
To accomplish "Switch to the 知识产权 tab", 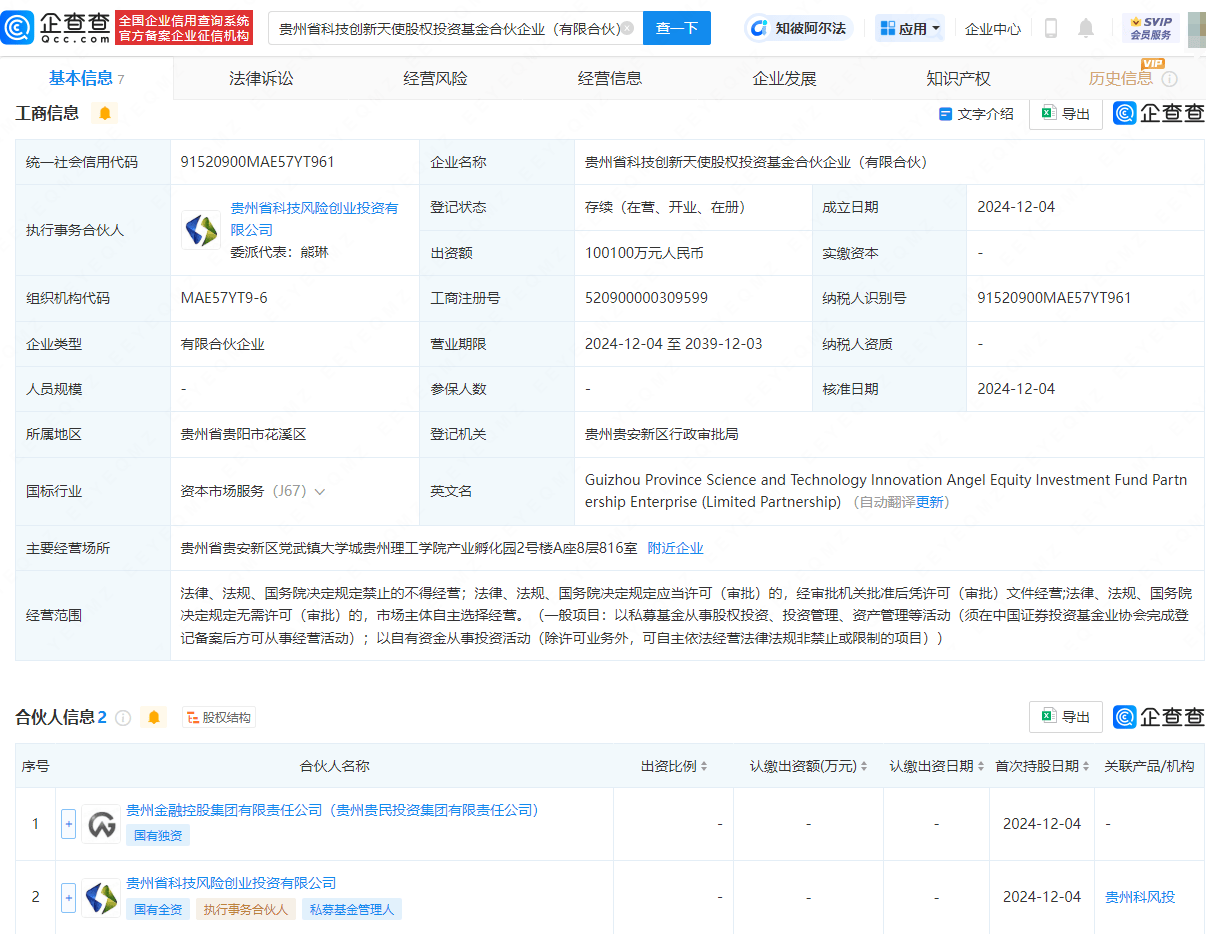I will click(x=957, y=78).
